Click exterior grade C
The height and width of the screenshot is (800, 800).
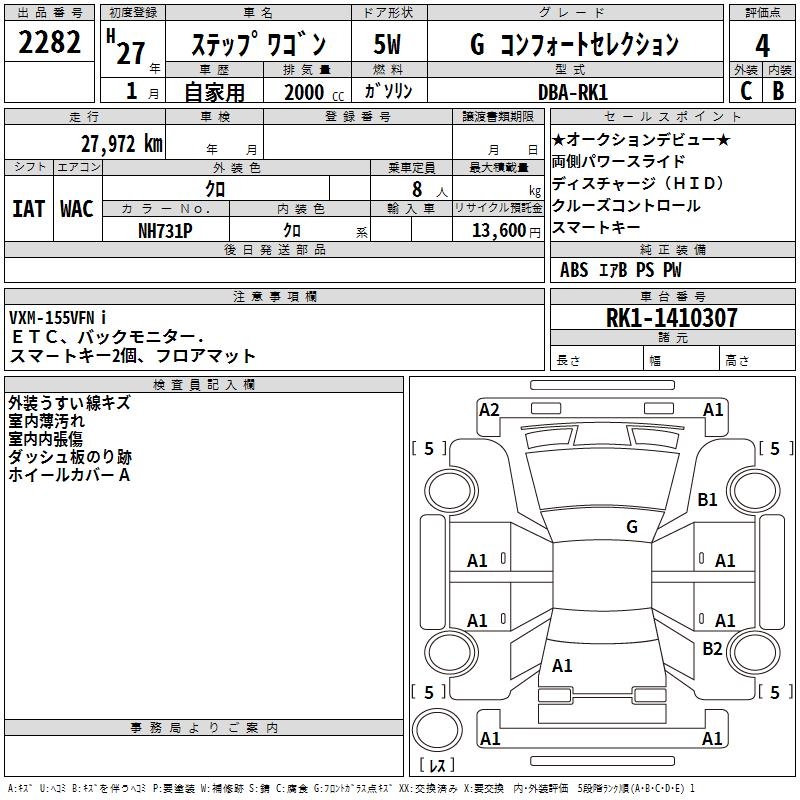(746, 91)
